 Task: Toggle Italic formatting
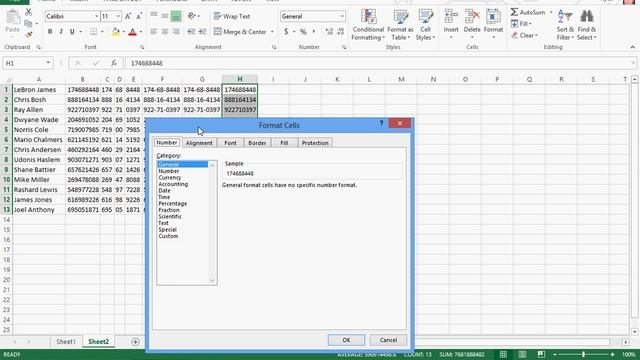coord(61,32)
